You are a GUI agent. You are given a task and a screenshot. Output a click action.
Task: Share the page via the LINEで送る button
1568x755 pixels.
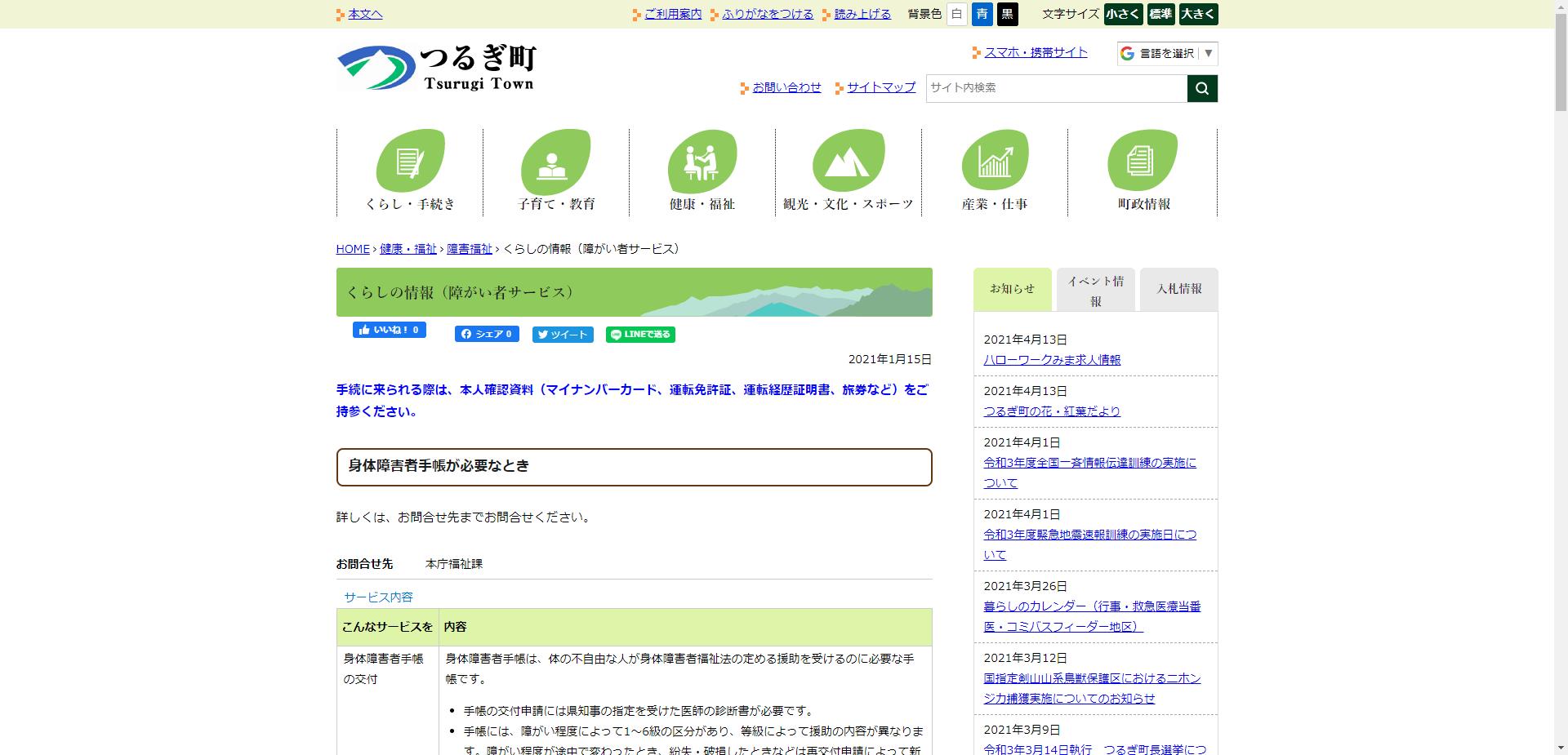pos(639,335)
